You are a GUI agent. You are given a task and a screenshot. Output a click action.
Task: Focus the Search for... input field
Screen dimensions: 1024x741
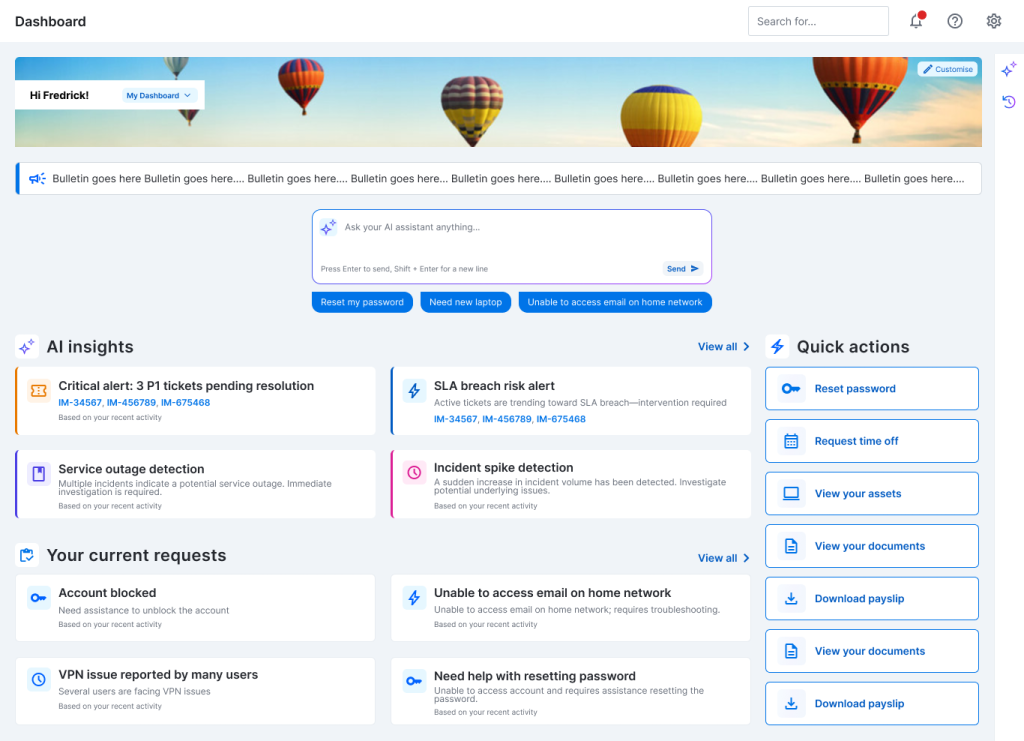818,21
